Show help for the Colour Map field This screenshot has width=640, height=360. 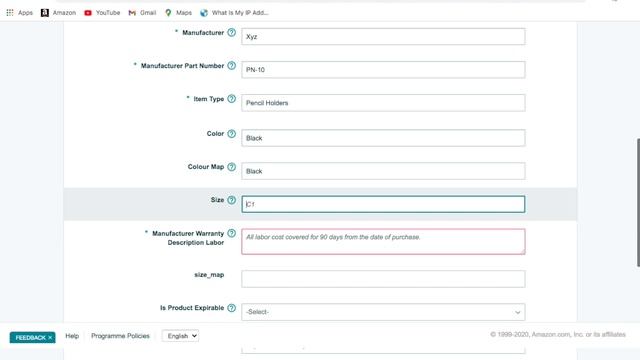231,167
